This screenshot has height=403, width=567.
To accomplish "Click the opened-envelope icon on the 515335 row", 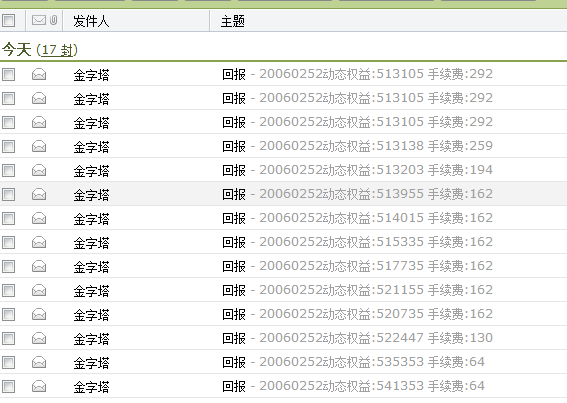I will (39, 242).
